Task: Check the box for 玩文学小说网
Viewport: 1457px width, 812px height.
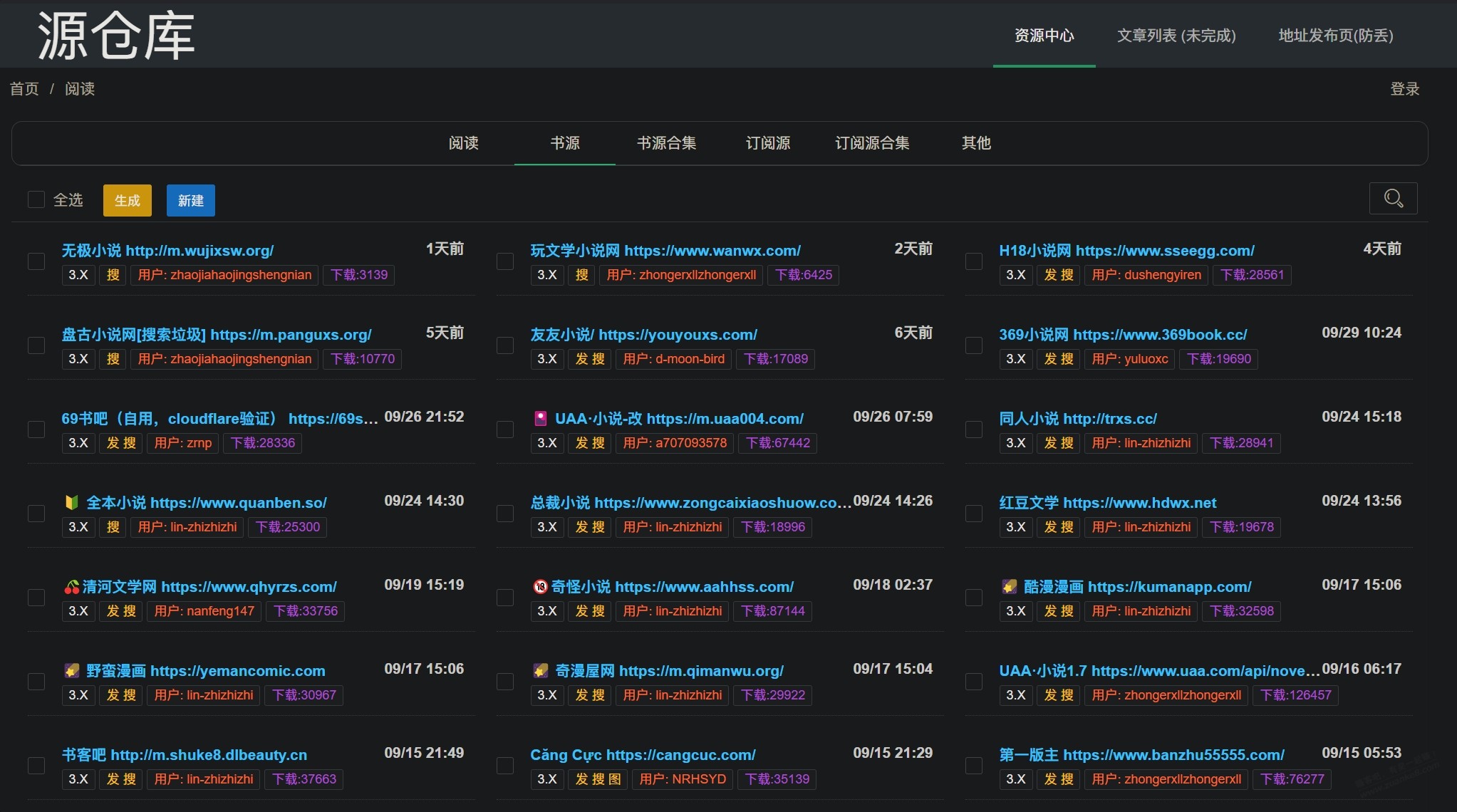Action: click(x=505, y=261)
